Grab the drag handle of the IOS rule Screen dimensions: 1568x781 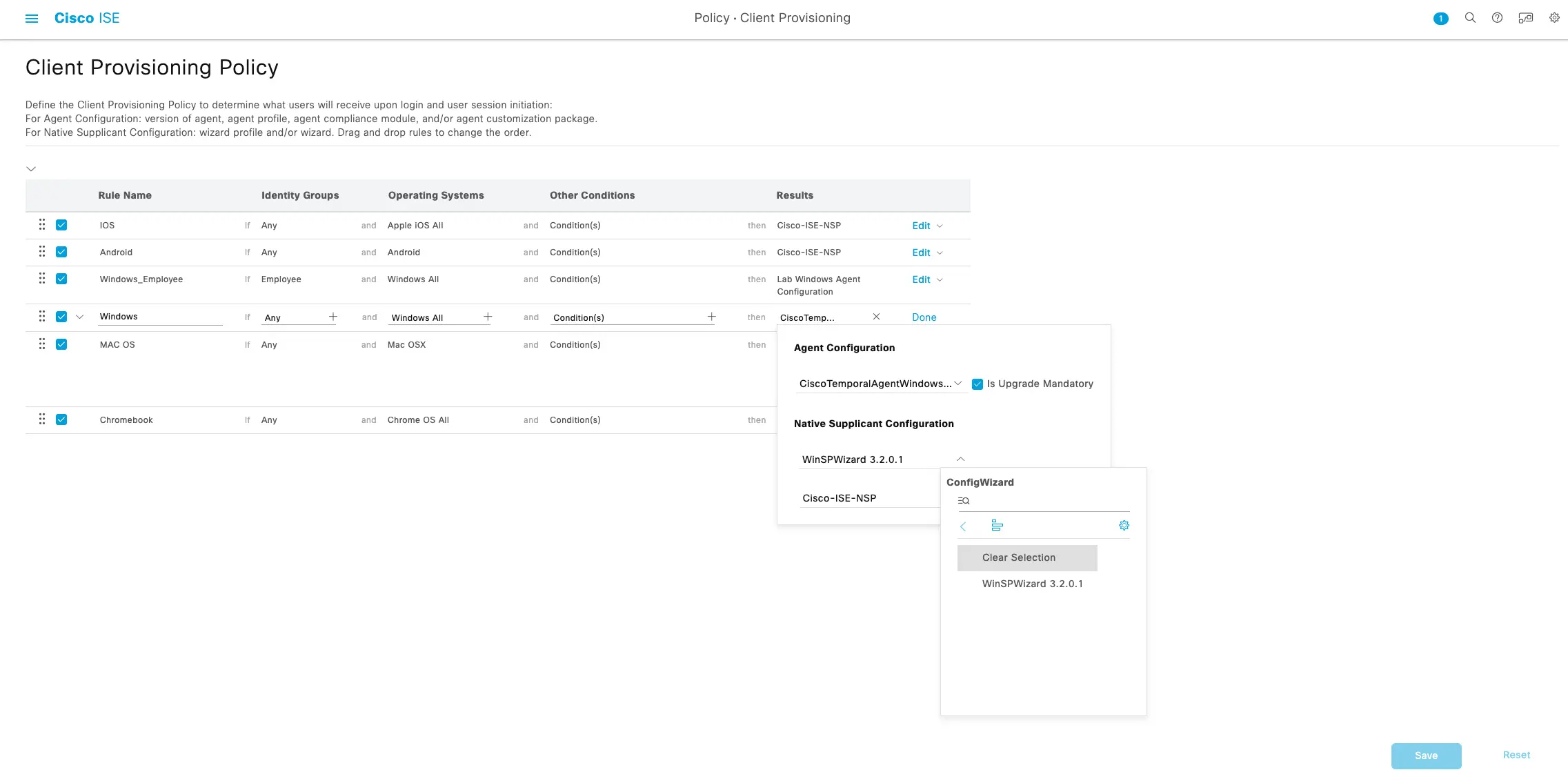pos(42,224)
